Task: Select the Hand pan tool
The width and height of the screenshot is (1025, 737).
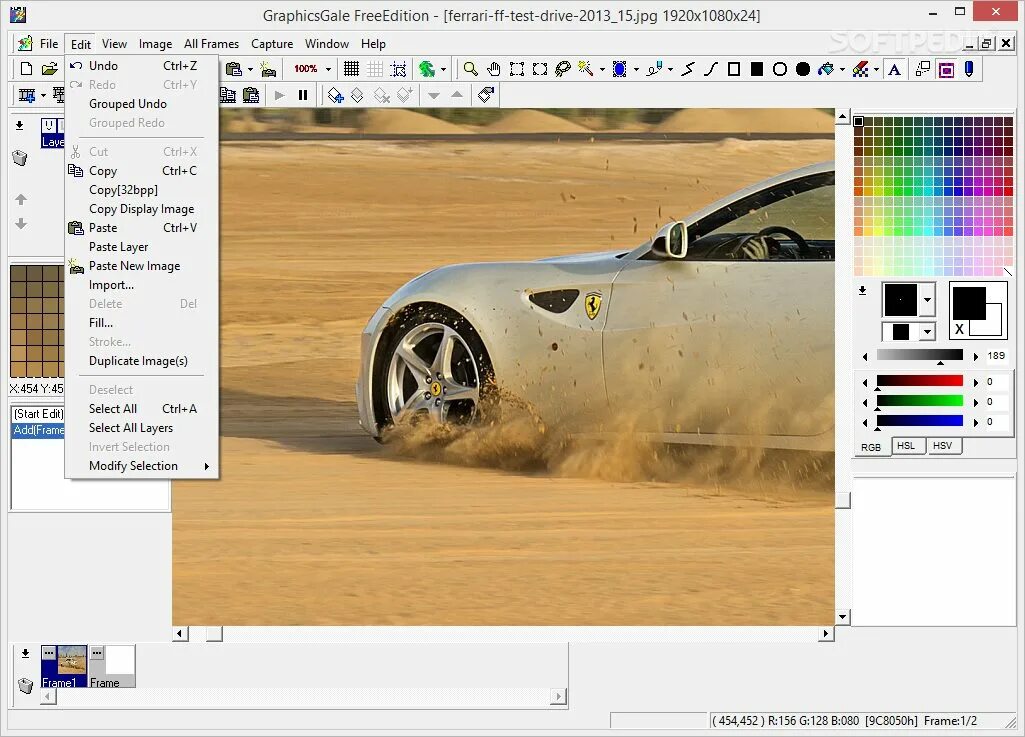Action: tap(494, 69)
